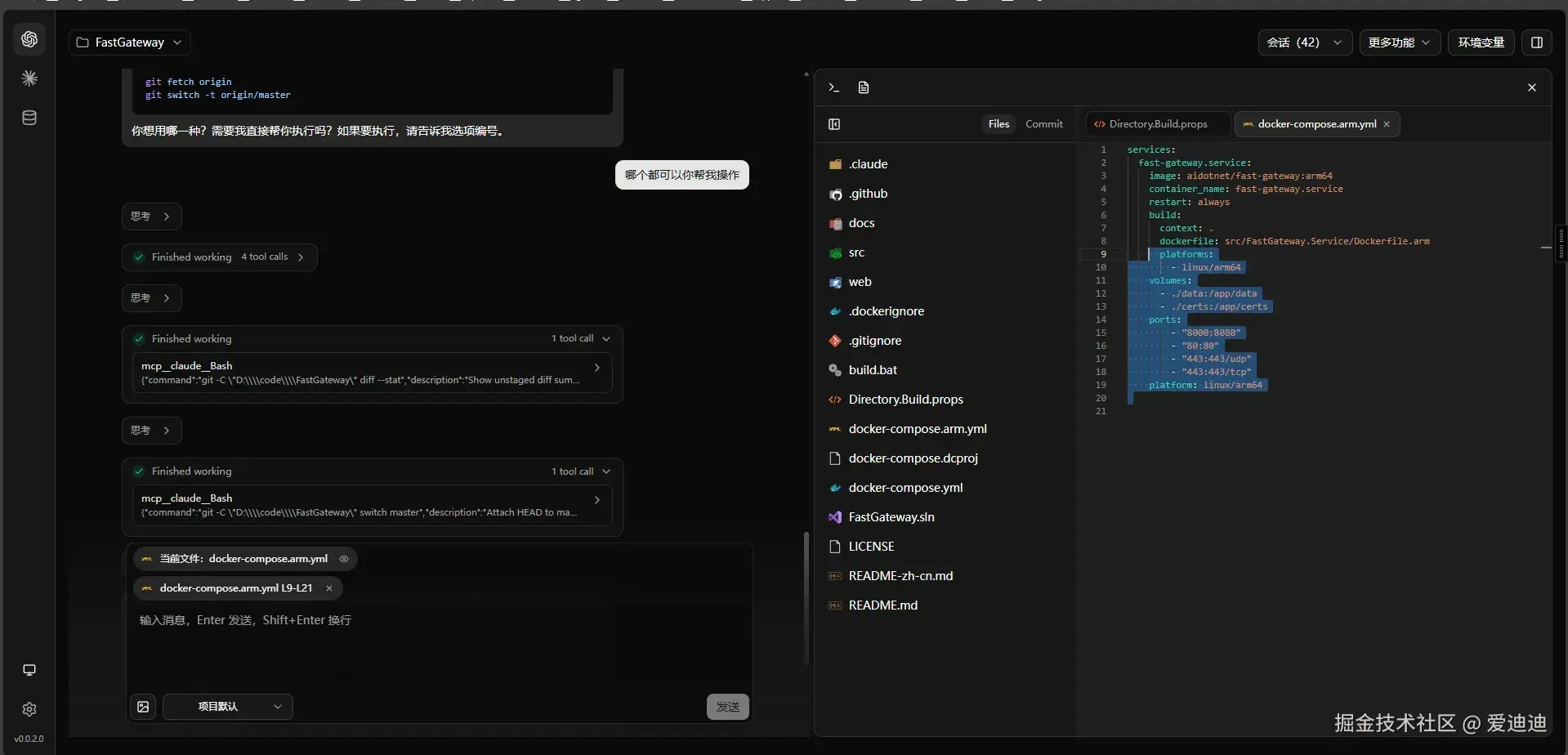The height and width of the screenshot is (755, 1568).
Task: Switch to the Commit tab
Action: 1044,124
